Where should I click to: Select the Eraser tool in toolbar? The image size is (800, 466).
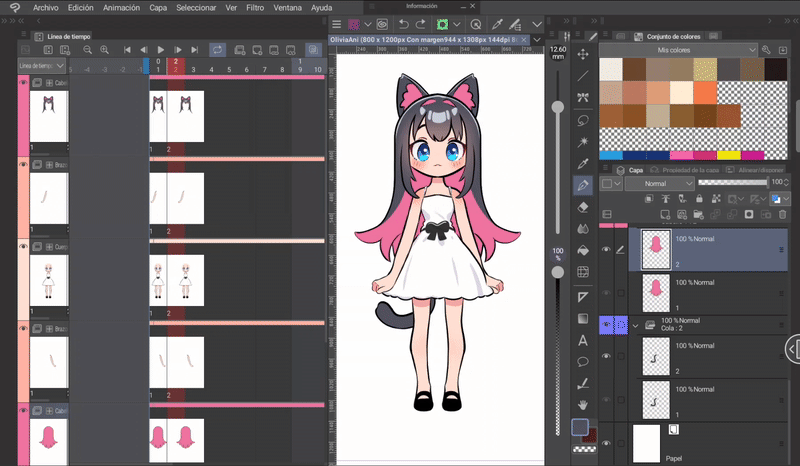pyautogui.click(x=583, y=208)
